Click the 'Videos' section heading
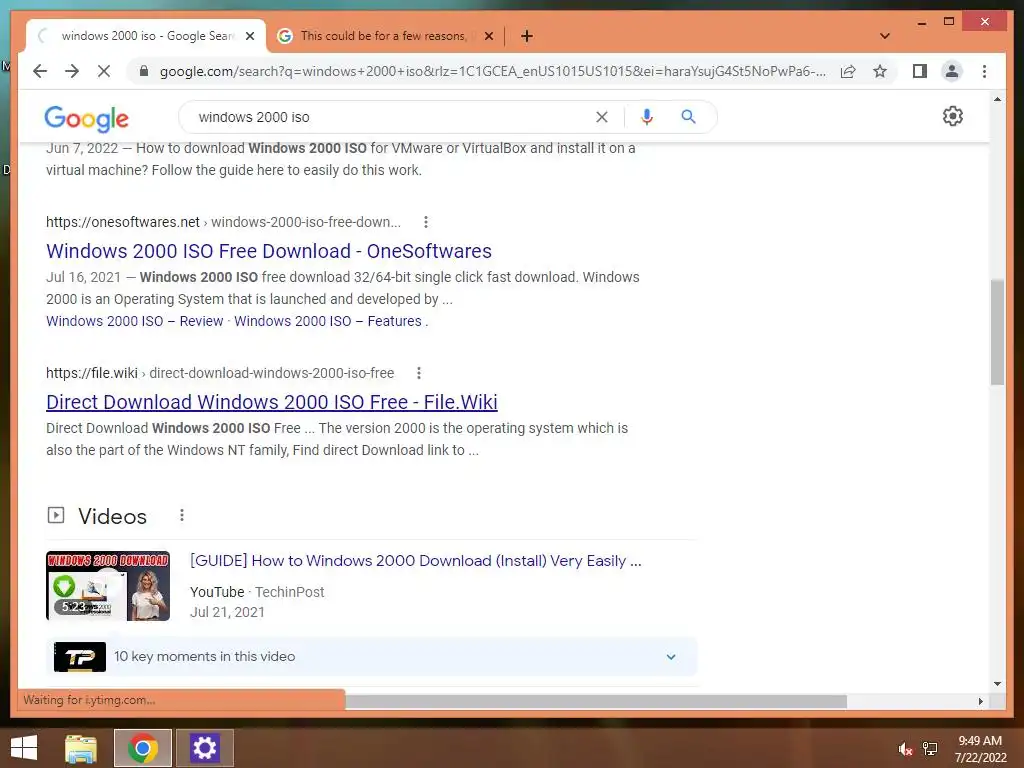 coord(112,517)
